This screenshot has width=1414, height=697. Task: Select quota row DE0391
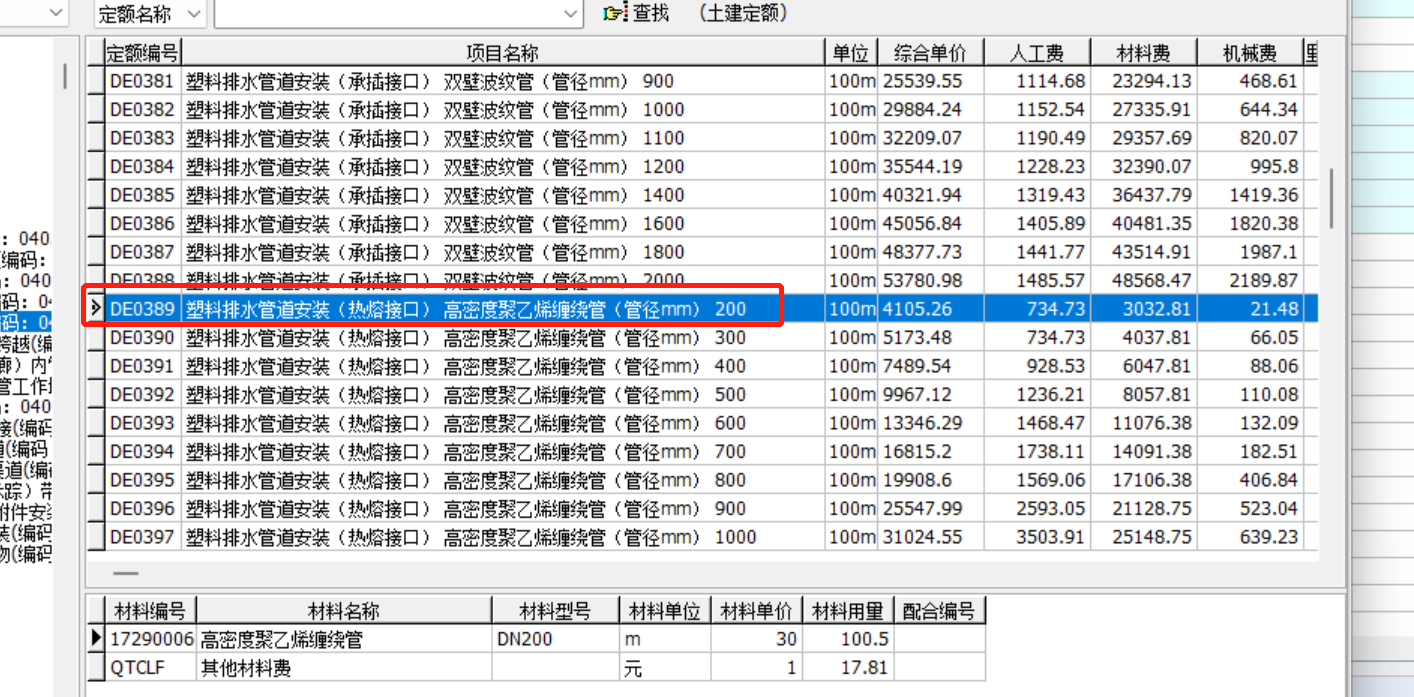(704, 366)
